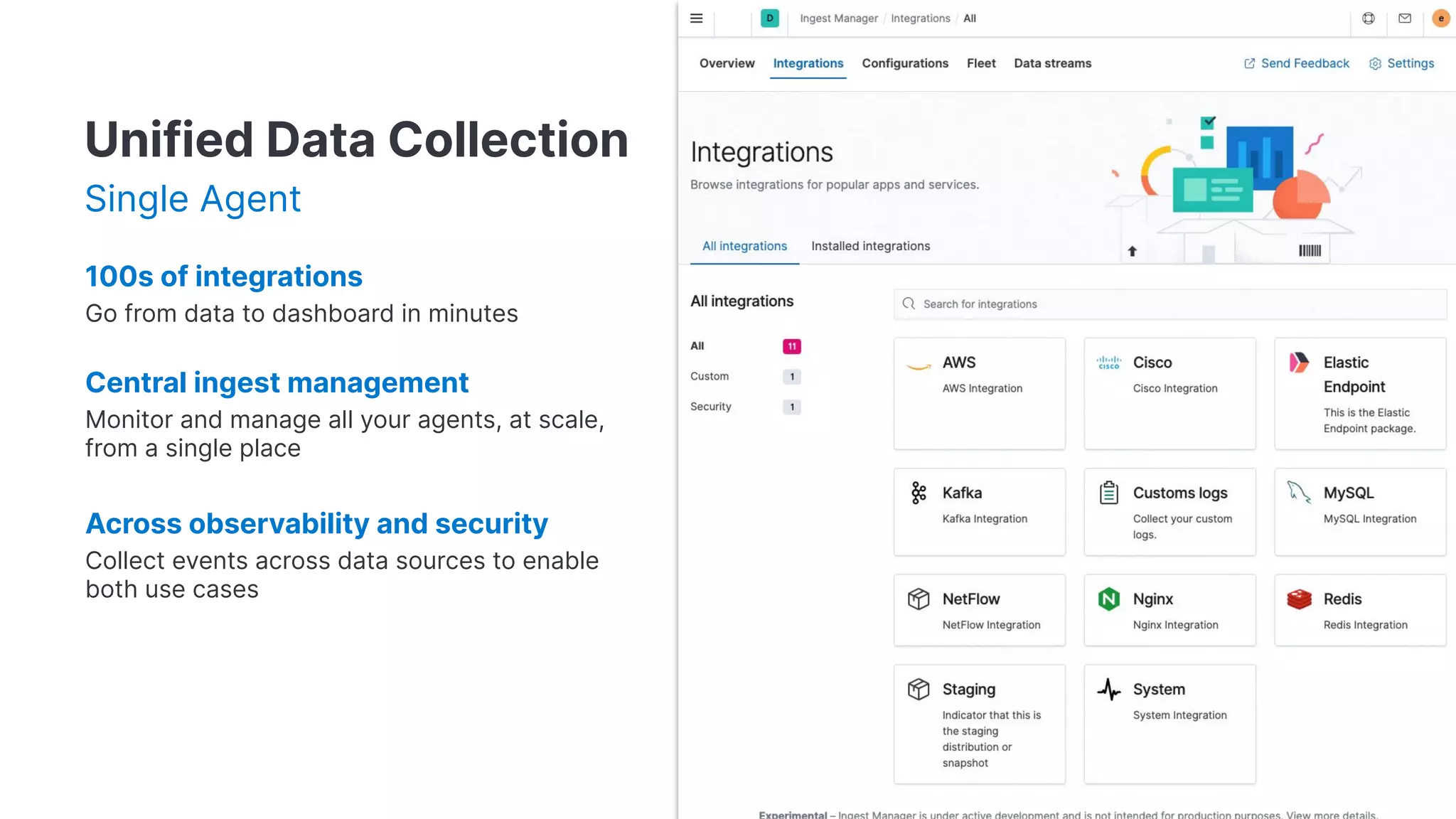Select the Integrations top tab
Screen dimensions: 1456x819
point(808,63)
